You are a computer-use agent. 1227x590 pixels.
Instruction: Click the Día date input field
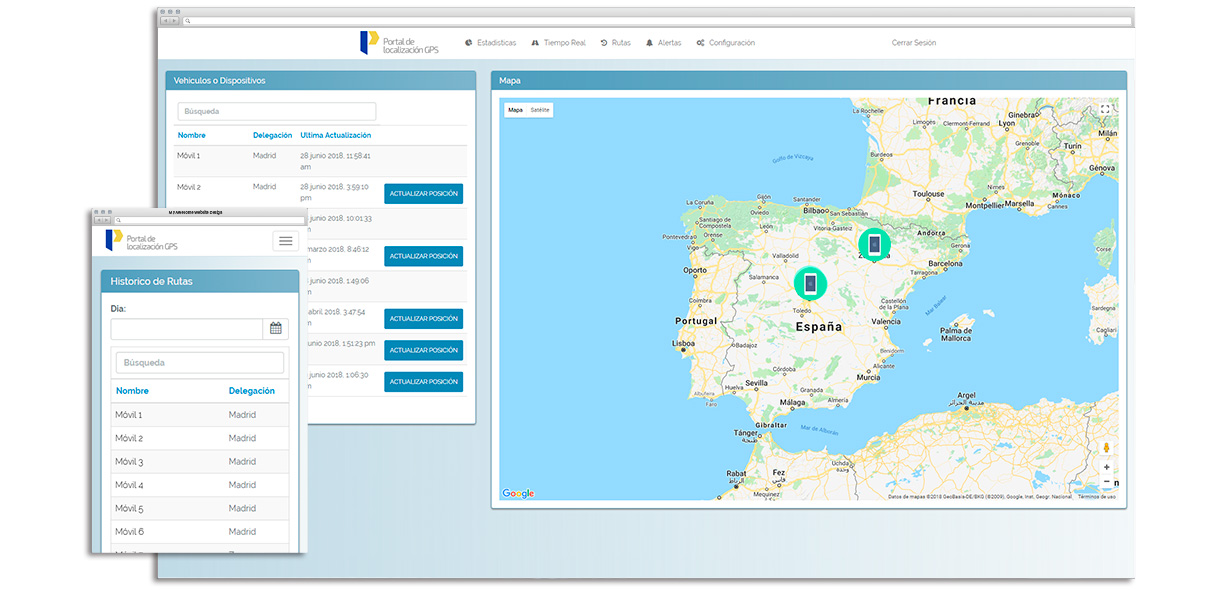coord(187,329)
